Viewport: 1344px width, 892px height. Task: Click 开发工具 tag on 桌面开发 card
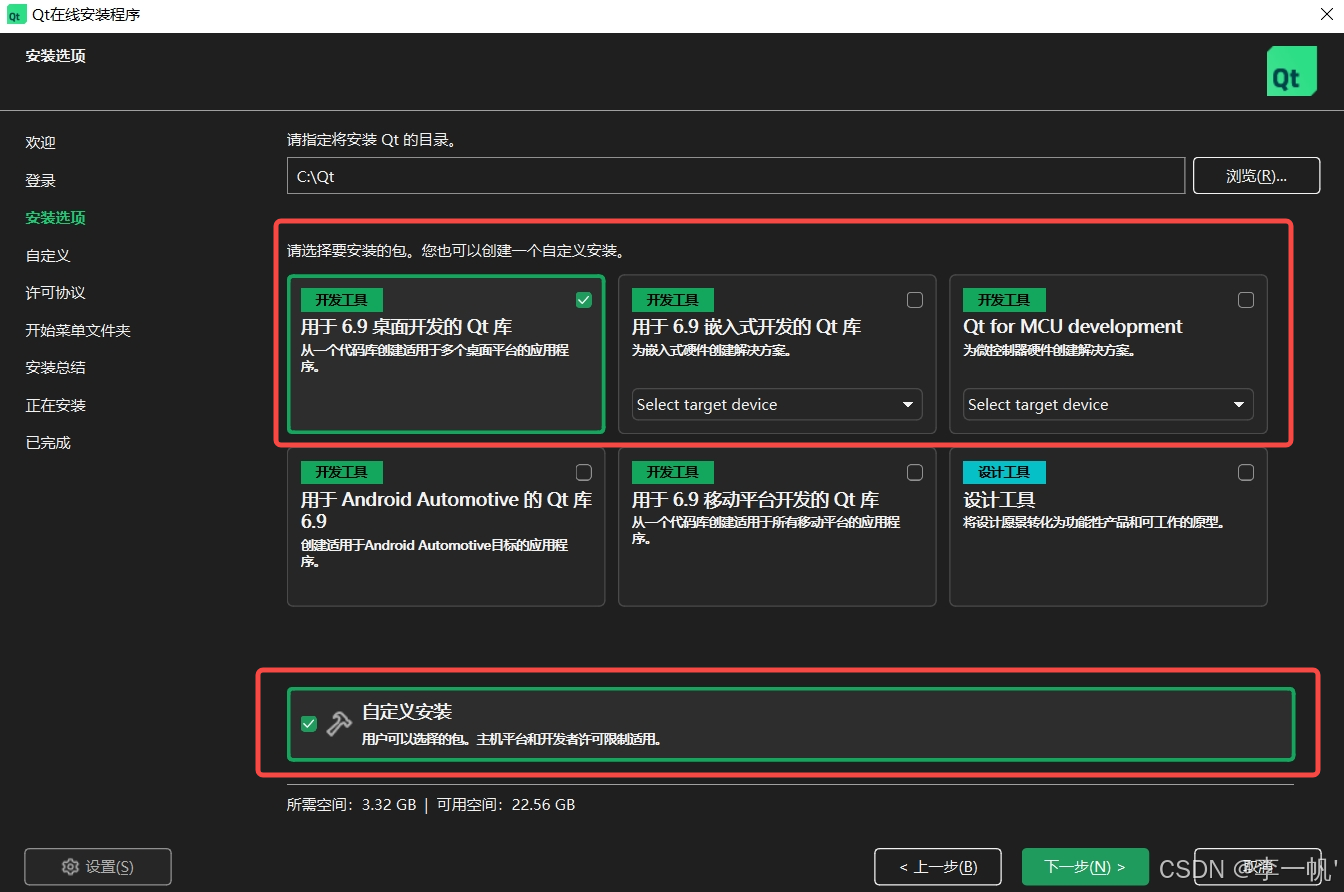coord(342,300)
